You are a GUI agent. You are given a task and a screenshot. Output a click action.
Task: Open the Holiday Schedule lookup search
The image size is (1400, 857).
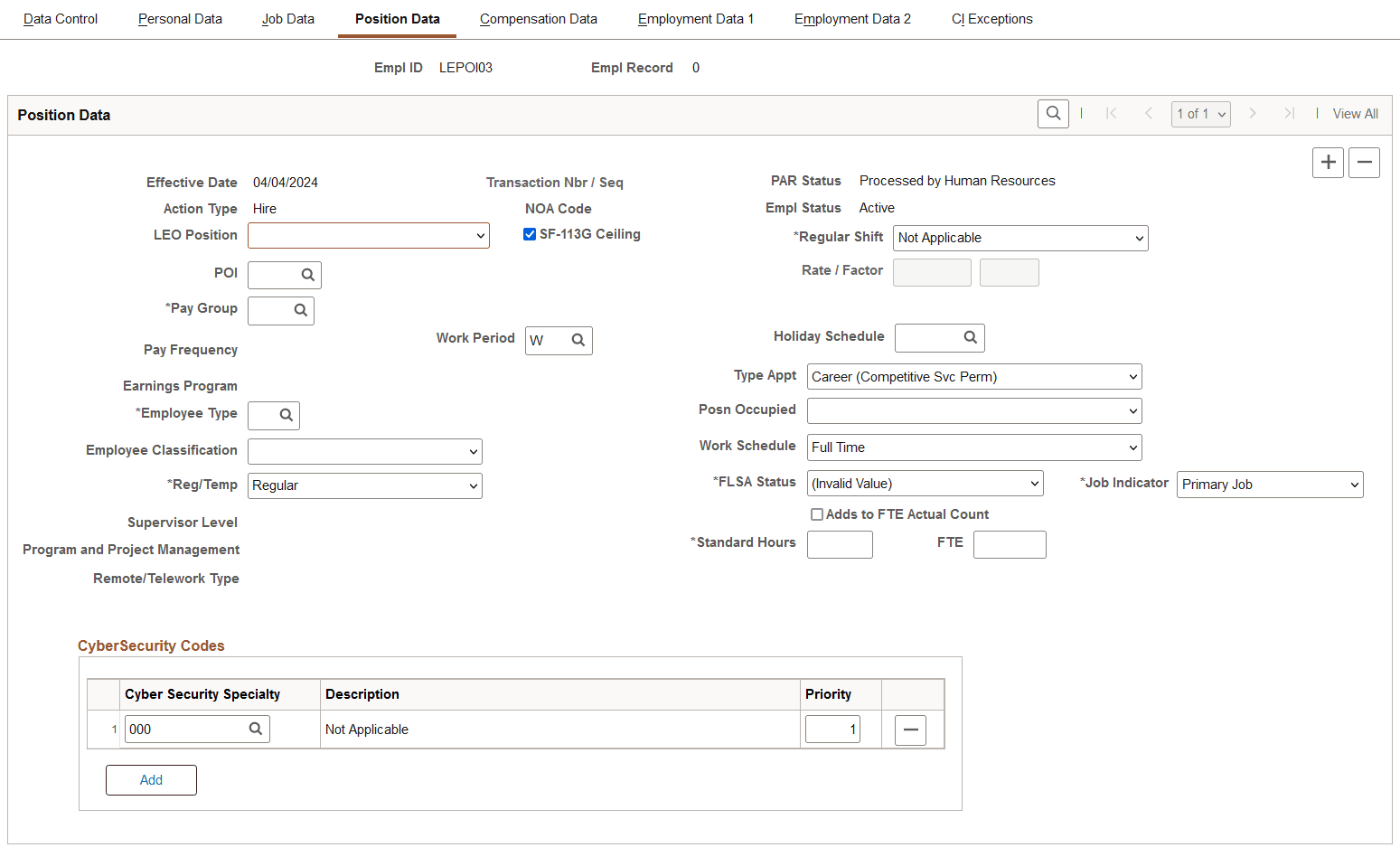(x=970, y=337)
